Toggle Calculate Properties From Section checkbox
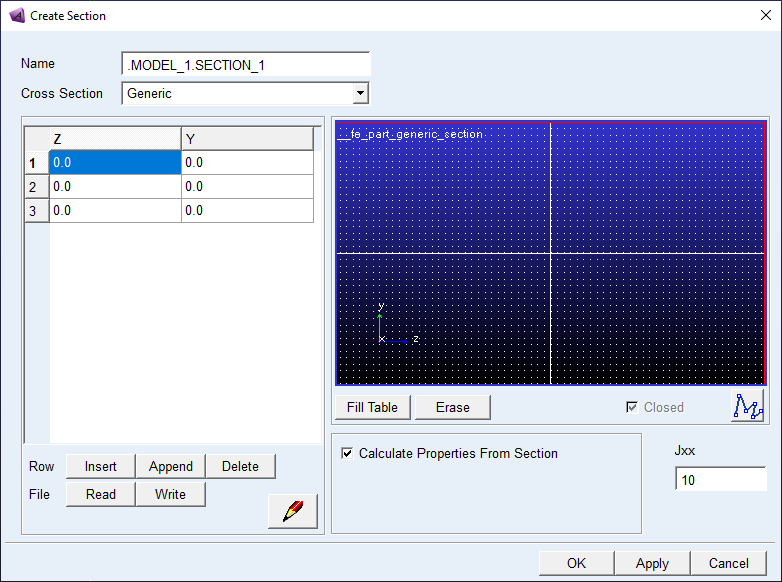The image size is (782, 582). click(347, 454)
